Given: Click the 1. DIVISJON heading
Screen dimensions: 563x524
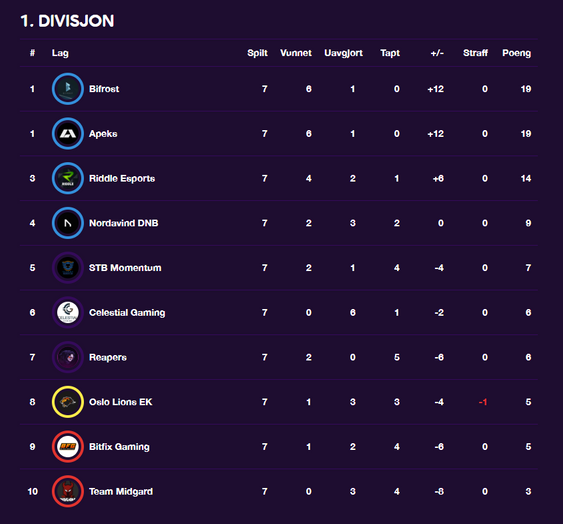Looking at the screenshot, I should pyautogui.click(x=68, y=21).
